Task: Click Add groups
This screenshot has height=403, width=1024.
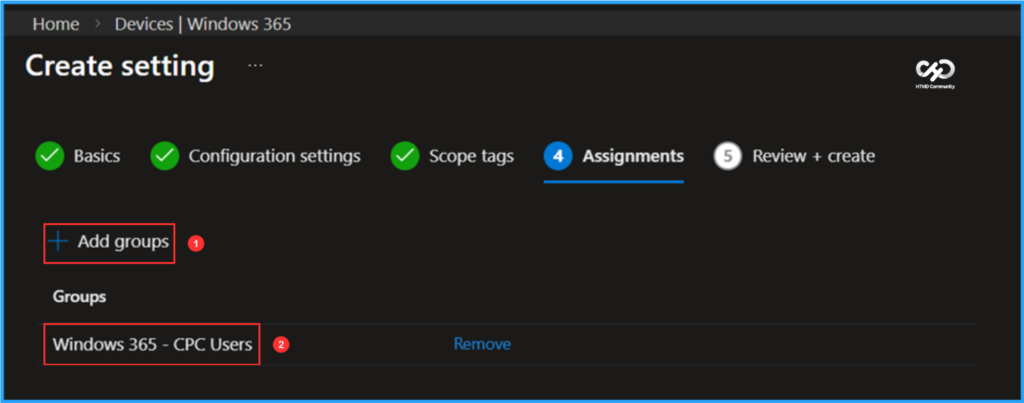Action: pyautogui.click(x=110, y=242)
